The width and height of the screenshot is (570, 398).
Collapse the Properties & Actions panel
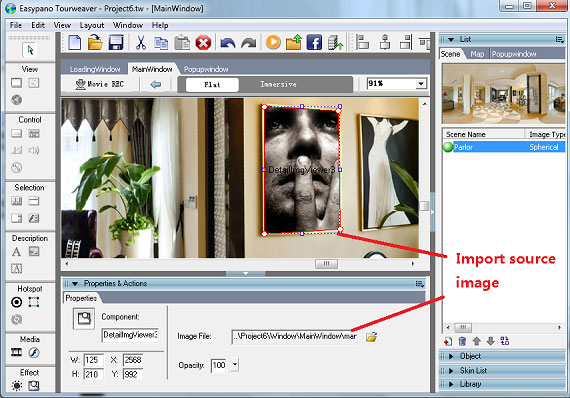click(x=75, y=284)
